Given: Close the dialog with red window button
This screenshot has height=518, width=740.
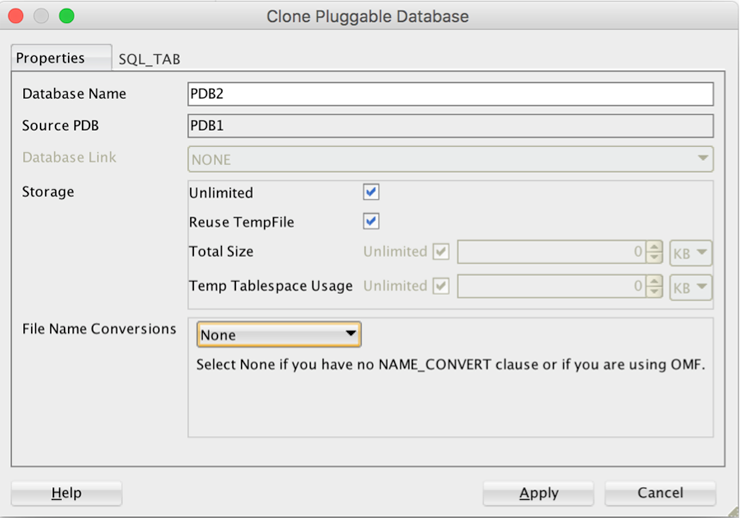Looking at the screenshot, I should tap(19, 16).
